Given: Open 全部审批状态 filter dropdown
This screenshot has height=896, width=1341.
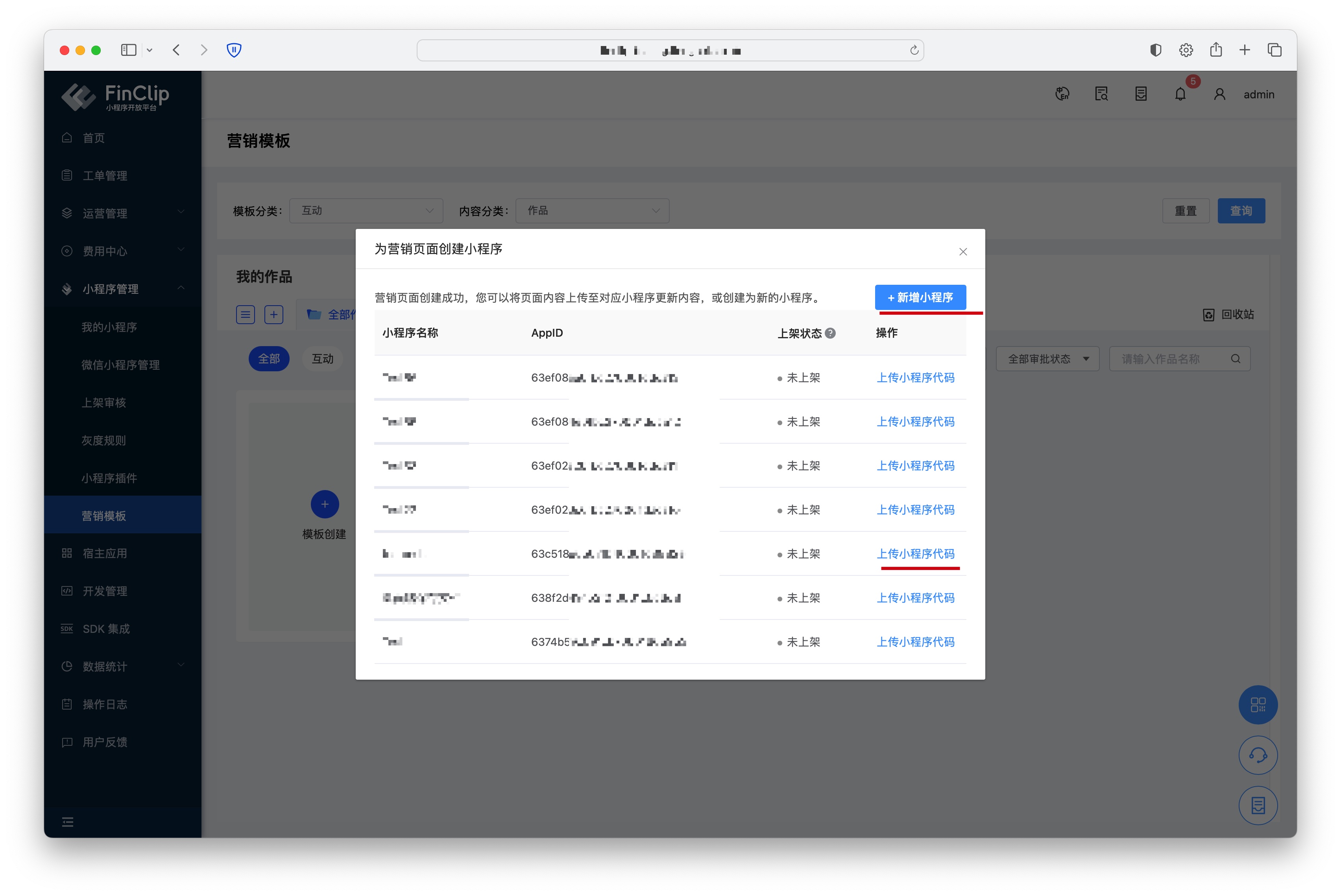Looking at the screenshot, I should (x=1047, y=359).
